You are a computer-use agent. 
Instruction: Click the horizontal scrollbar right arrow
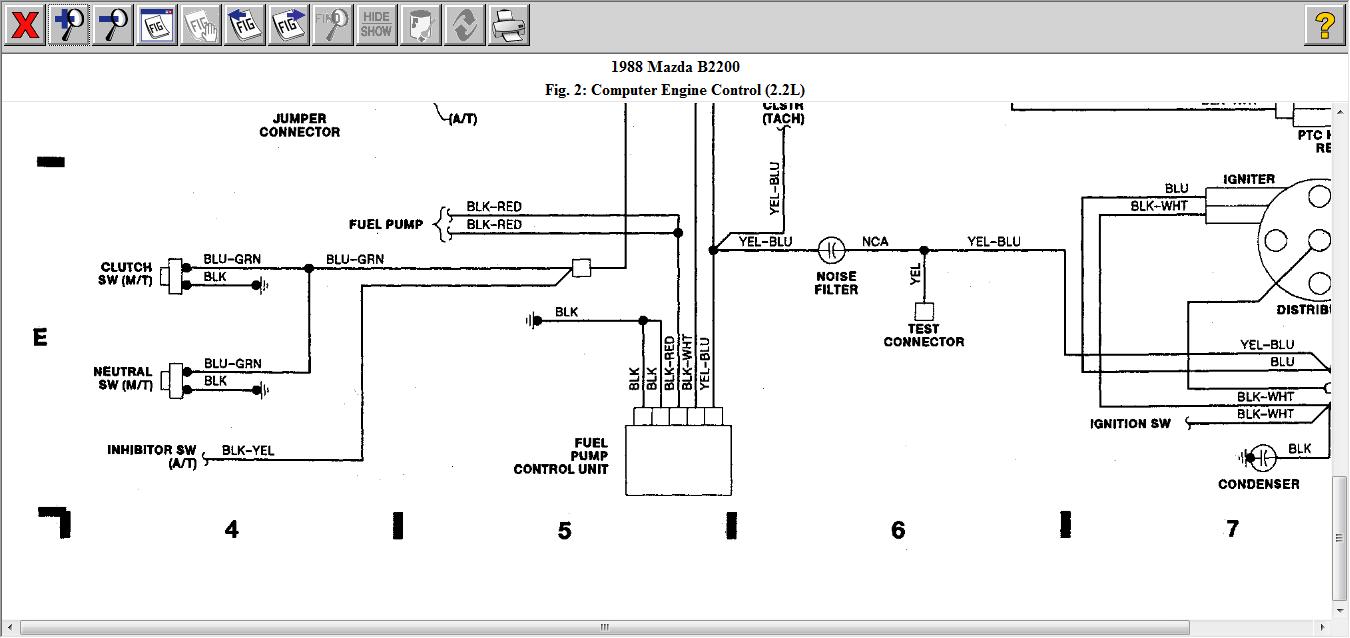tap(1323, 628)
